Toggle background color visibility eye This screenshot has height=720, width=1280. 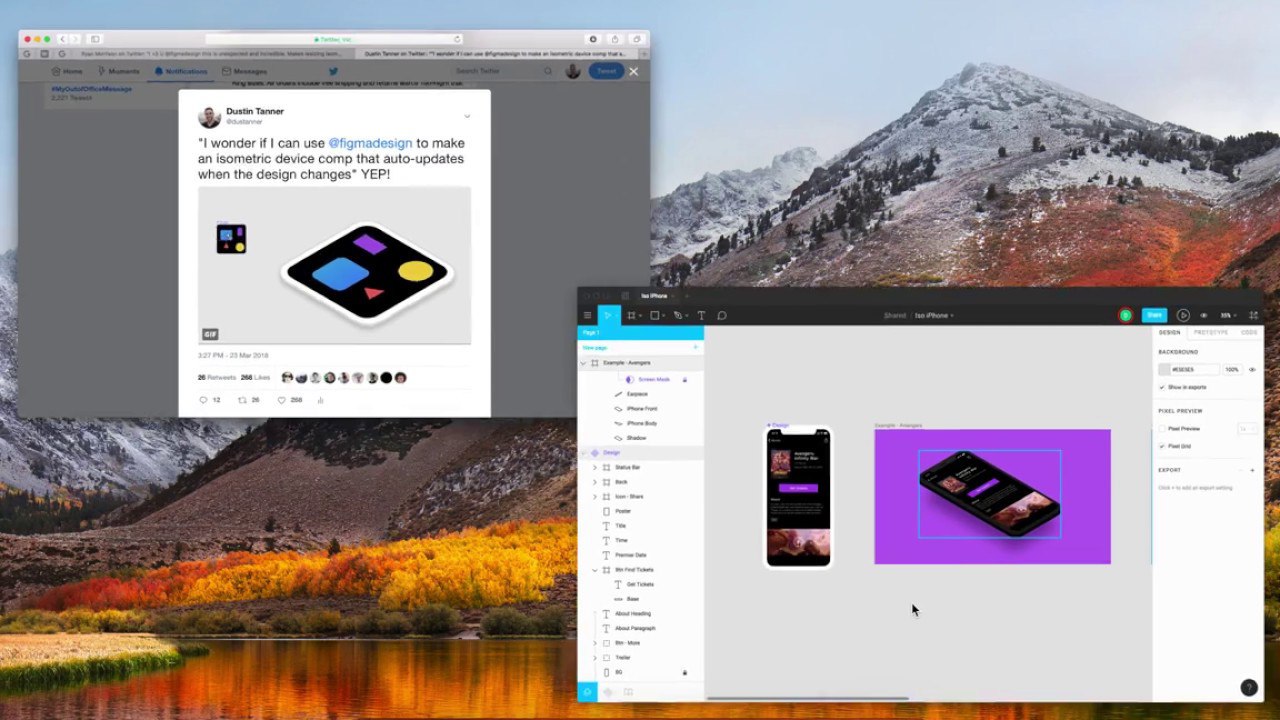tap(1252, 369)
